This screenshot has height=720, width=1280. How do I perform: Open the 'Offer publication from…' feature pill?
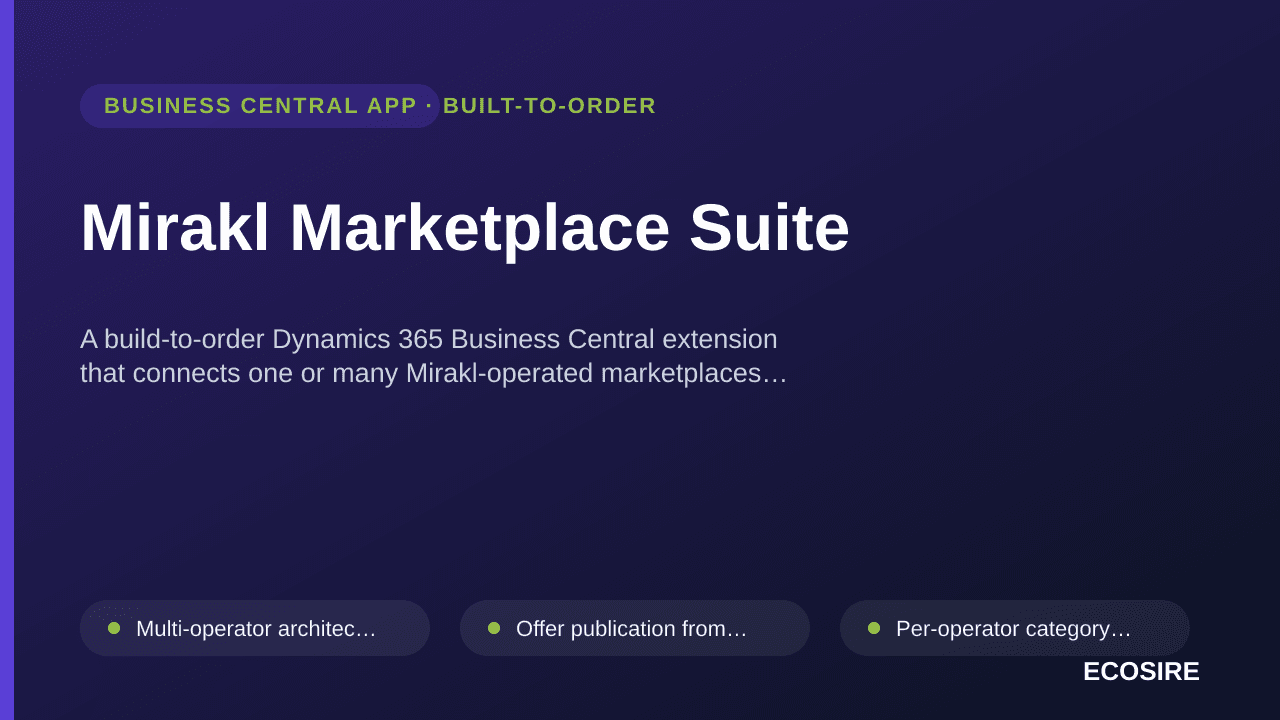(x=635, y=628)
